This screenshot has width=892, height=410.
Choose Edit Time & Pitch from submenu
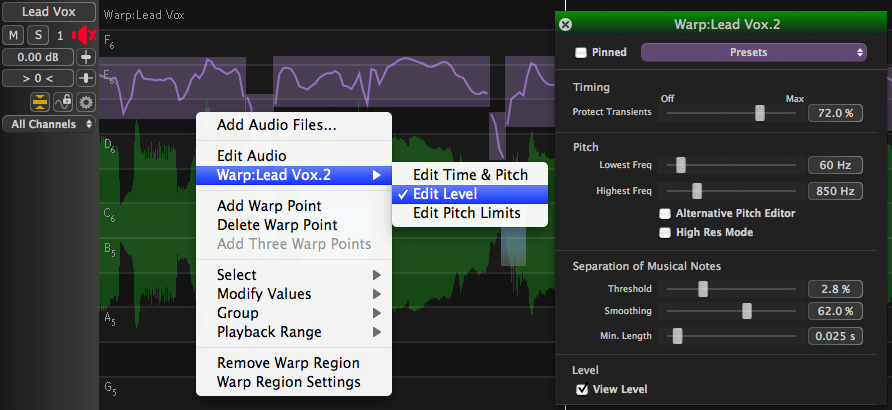click(470, 175)
